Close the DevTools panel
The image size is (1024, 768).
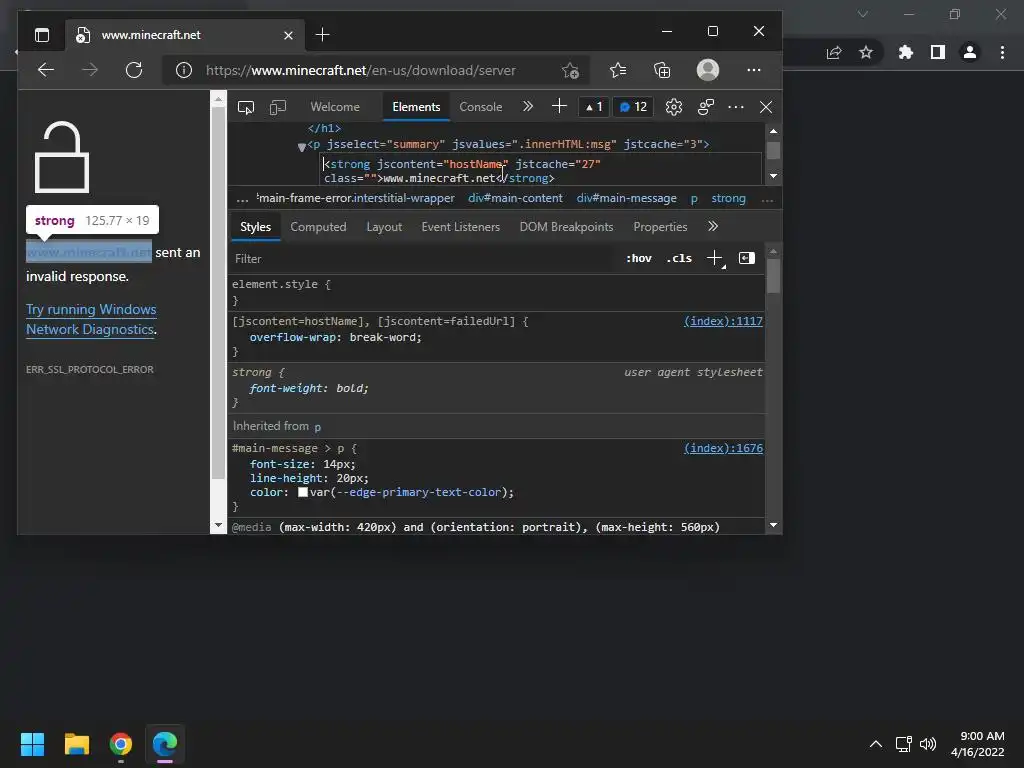coord(766,107)
